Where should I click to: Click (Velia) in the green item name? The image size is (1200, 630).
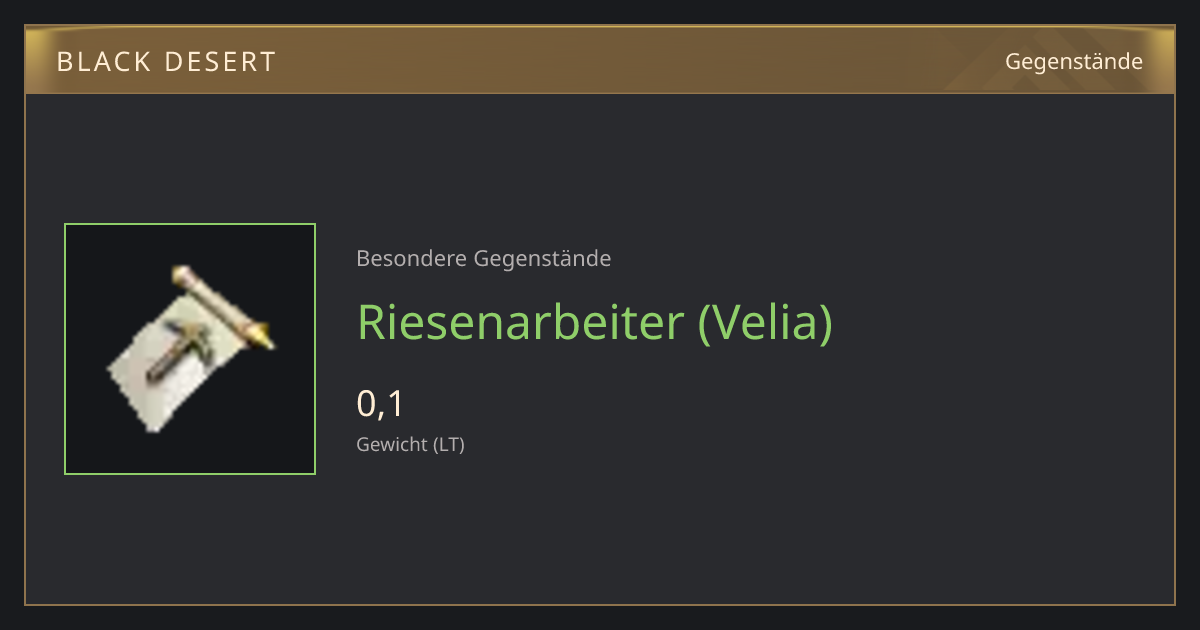pyautogui.click(x=765, y=323)
